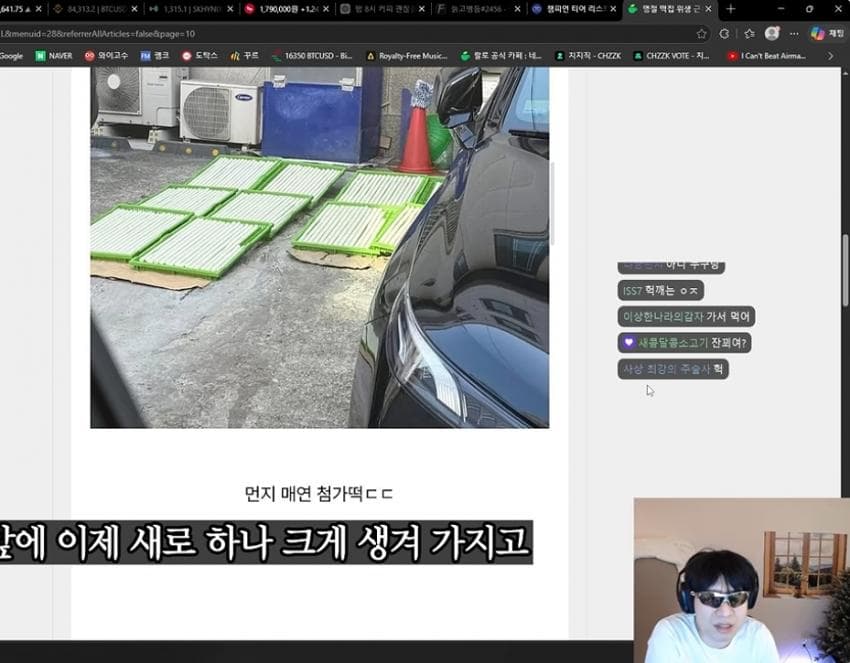This screenshot has width=850, height=663.
Task: Open the 16350 BTCUSD bookmark
Action: point(312,56)
